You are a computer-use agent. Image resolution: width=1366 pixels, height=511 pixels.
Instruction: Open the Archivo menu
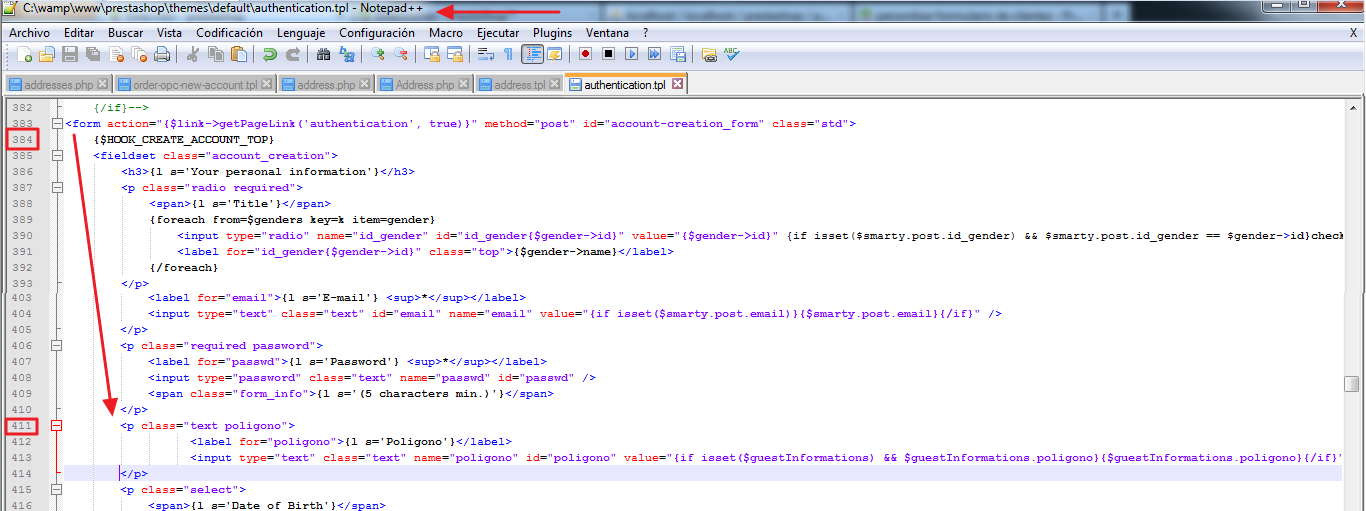click(29, 32)
